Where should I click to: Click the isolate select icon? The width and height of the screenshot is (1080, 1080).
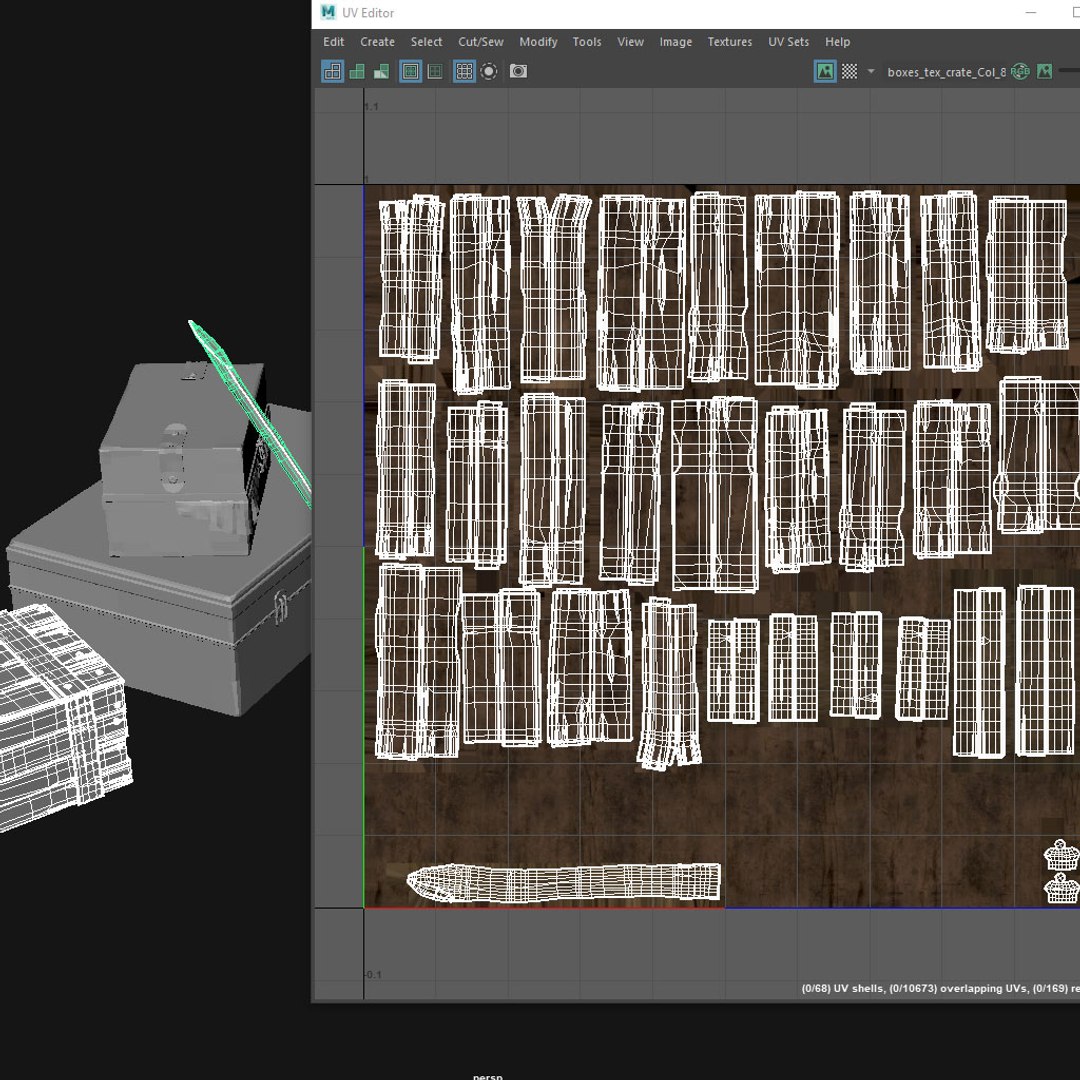pyautogui.click(x=489, y=71)
